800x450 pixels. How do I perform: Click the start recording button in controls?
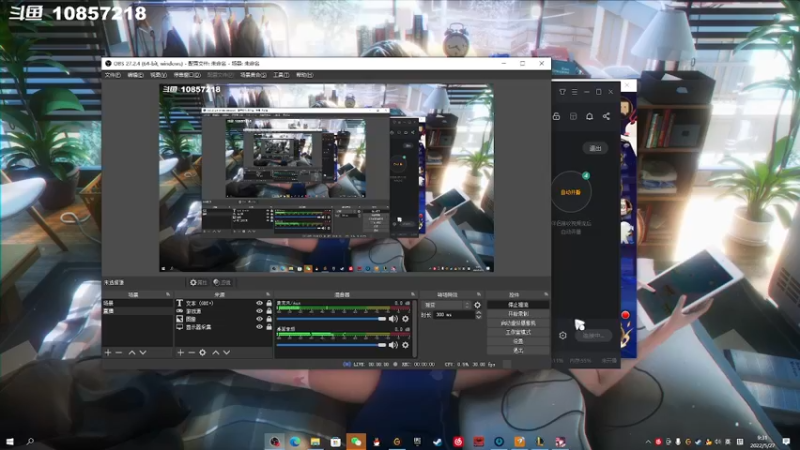[x=518, y=314]
